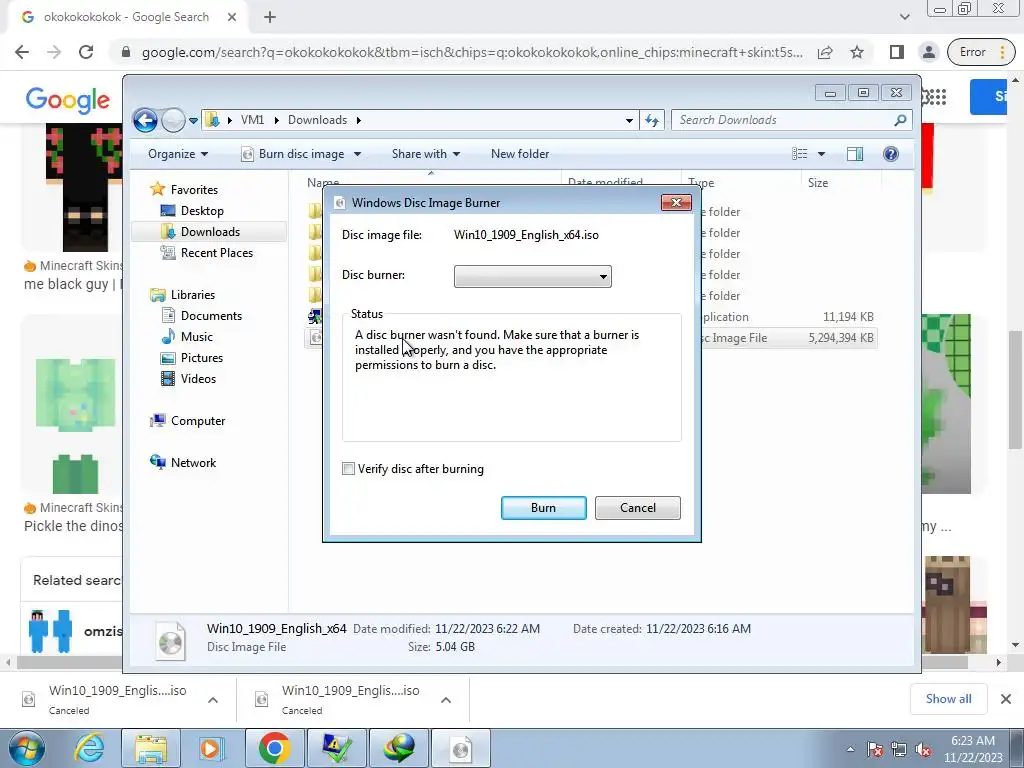Click the Burn button
1024x768 pixels.
[543, 507]
